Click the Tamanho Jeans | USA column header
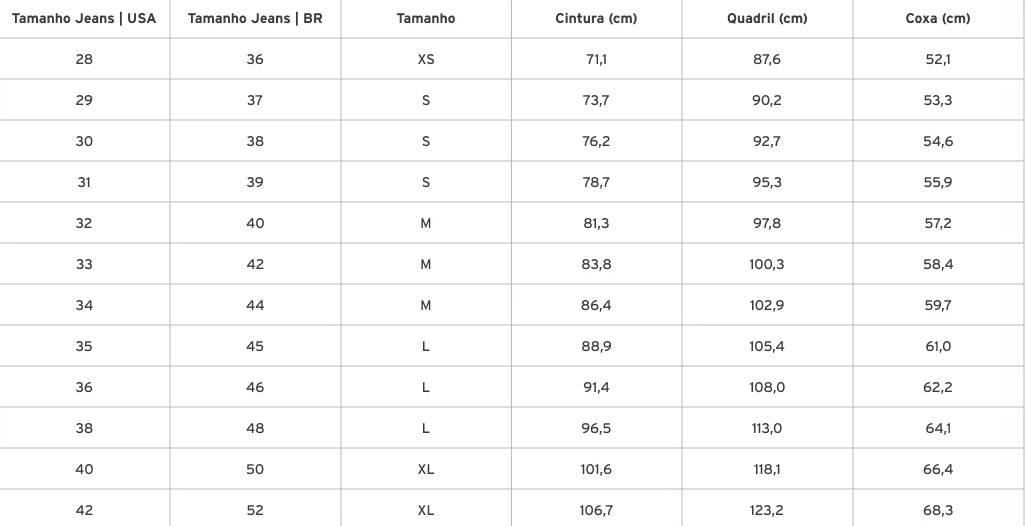 coord(84,18)
